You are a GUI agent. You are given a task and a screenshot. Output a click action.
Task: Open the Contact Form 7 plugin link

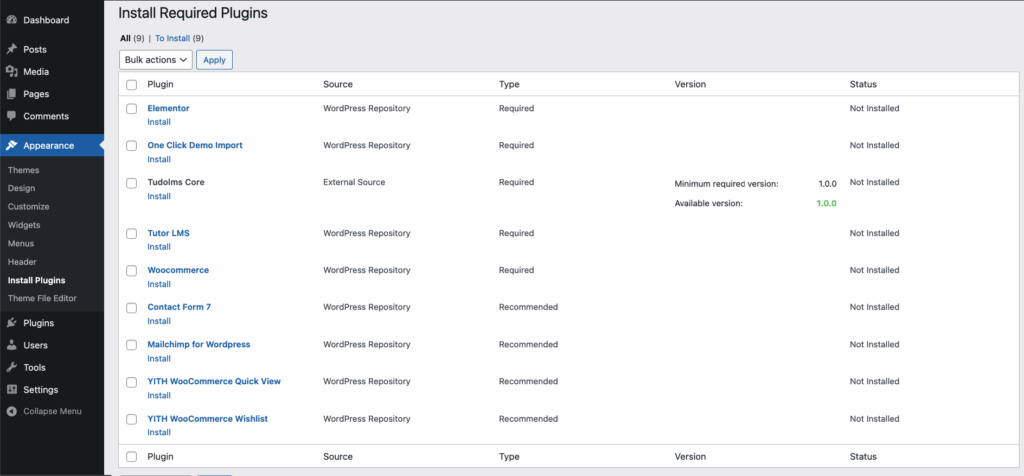178,307
